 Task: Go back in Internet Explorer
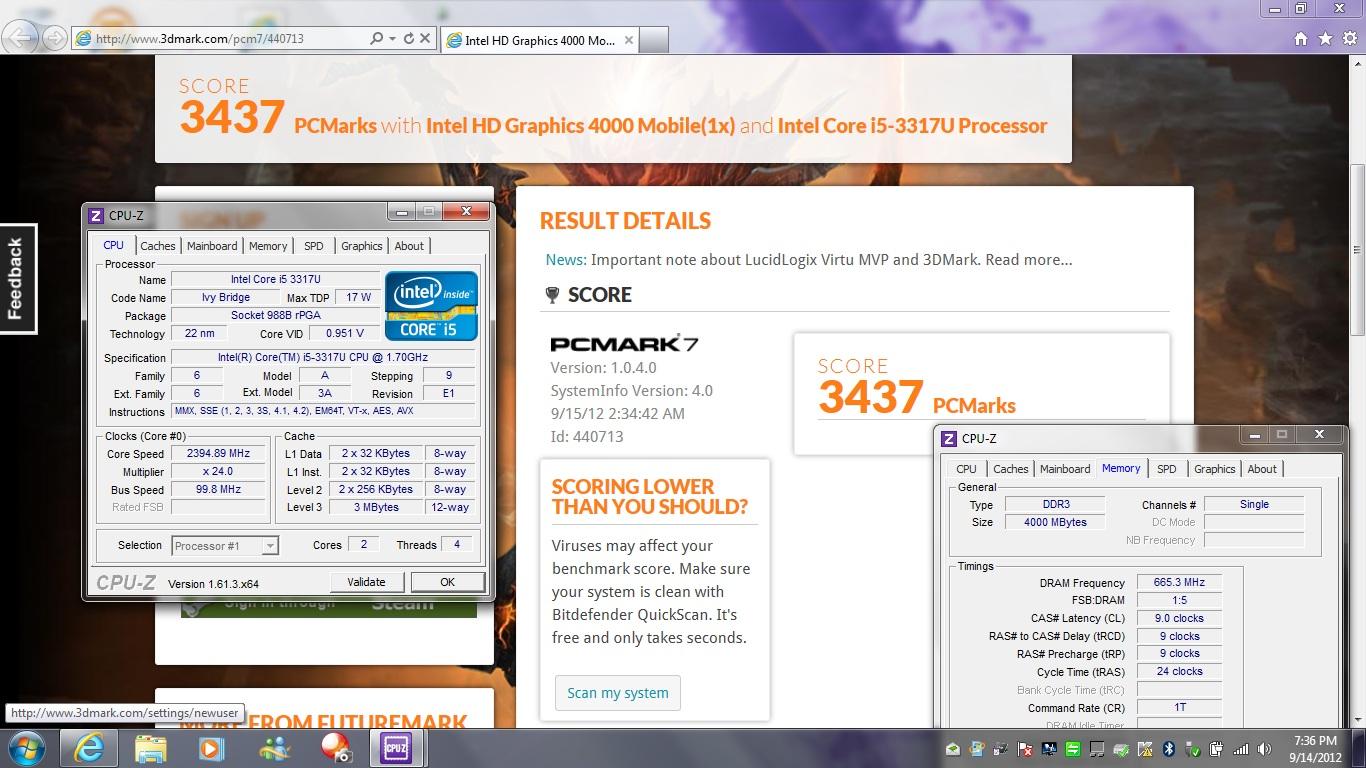[x=21, y=38]
